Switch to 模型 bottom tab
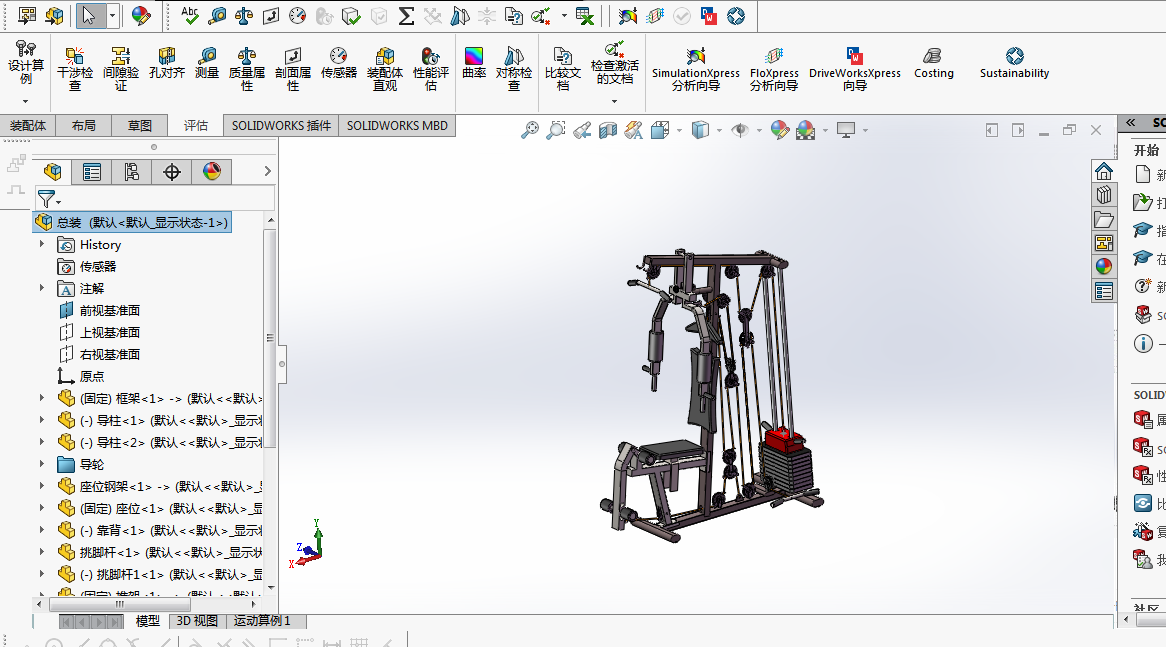 (147, 621)
